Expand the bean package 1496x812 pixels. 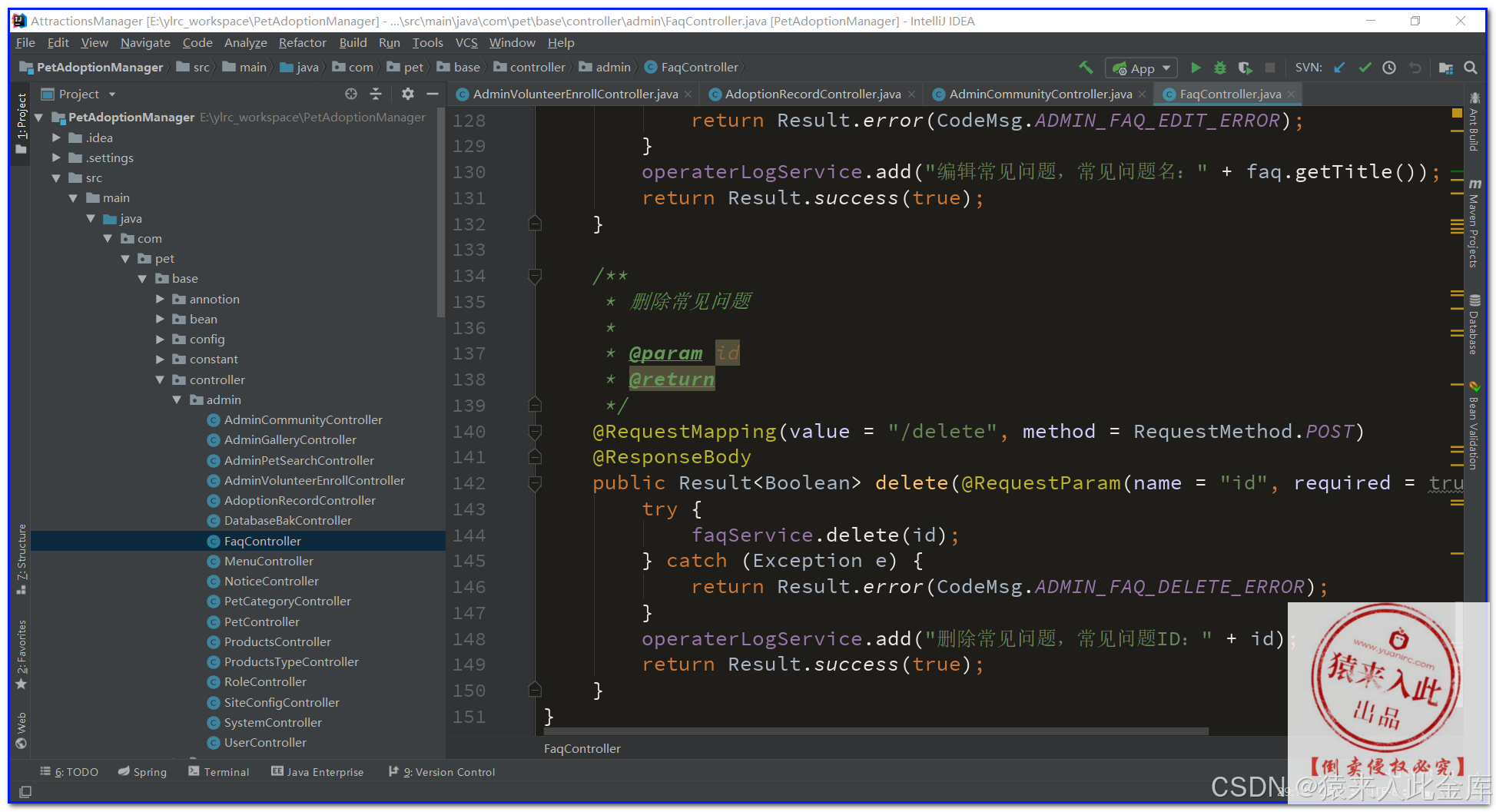(160, 319)
